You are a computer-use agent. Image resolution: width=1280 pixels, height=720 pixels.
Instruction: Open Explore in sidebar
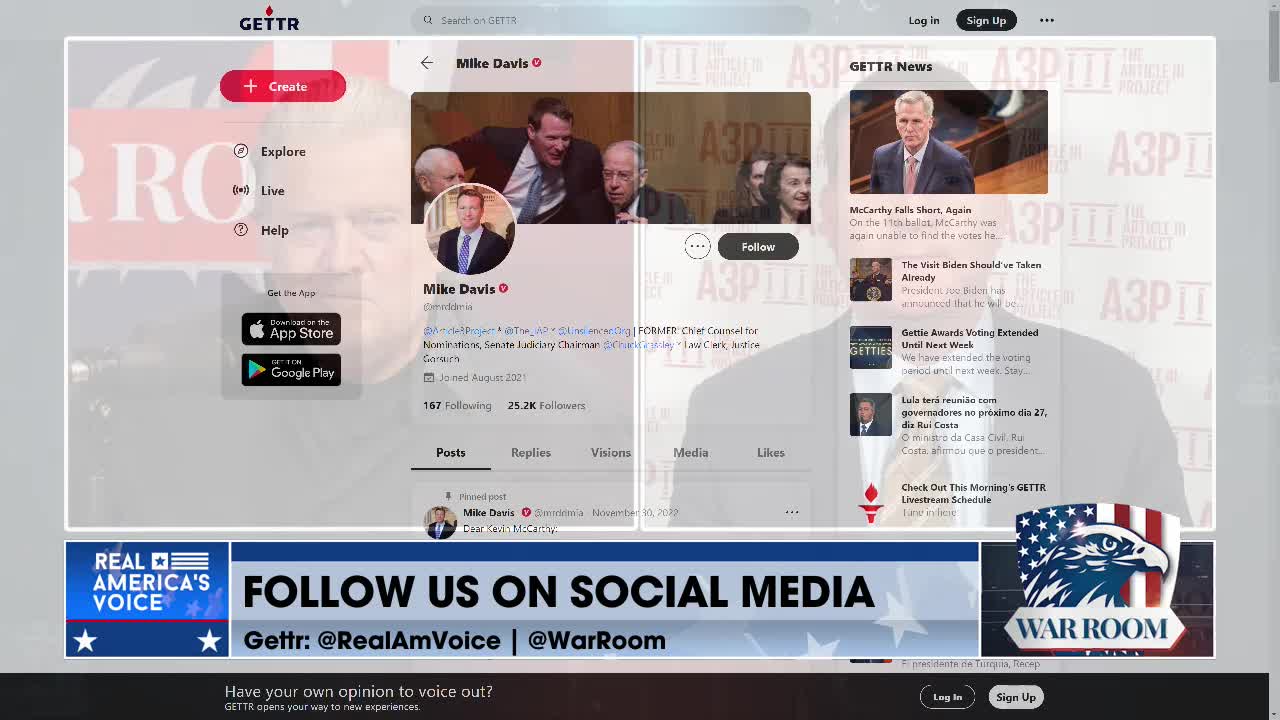point(283,151)
